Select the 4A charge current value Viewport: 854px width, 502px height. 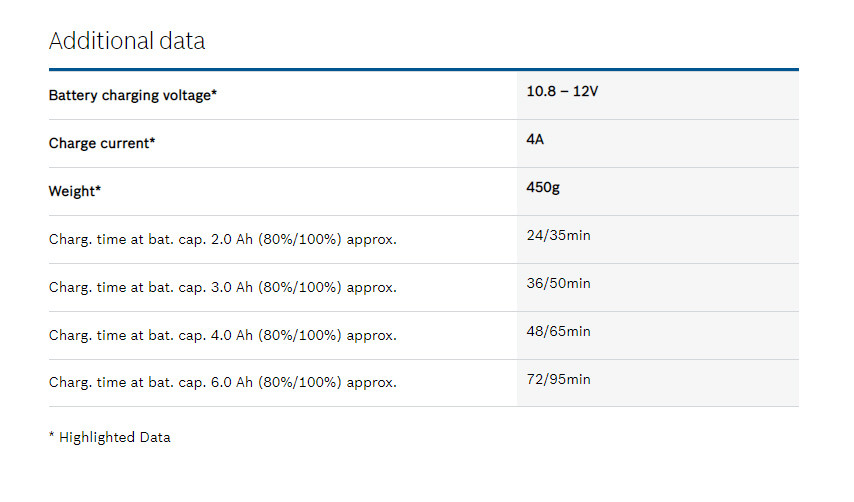[x=535, y=139]
